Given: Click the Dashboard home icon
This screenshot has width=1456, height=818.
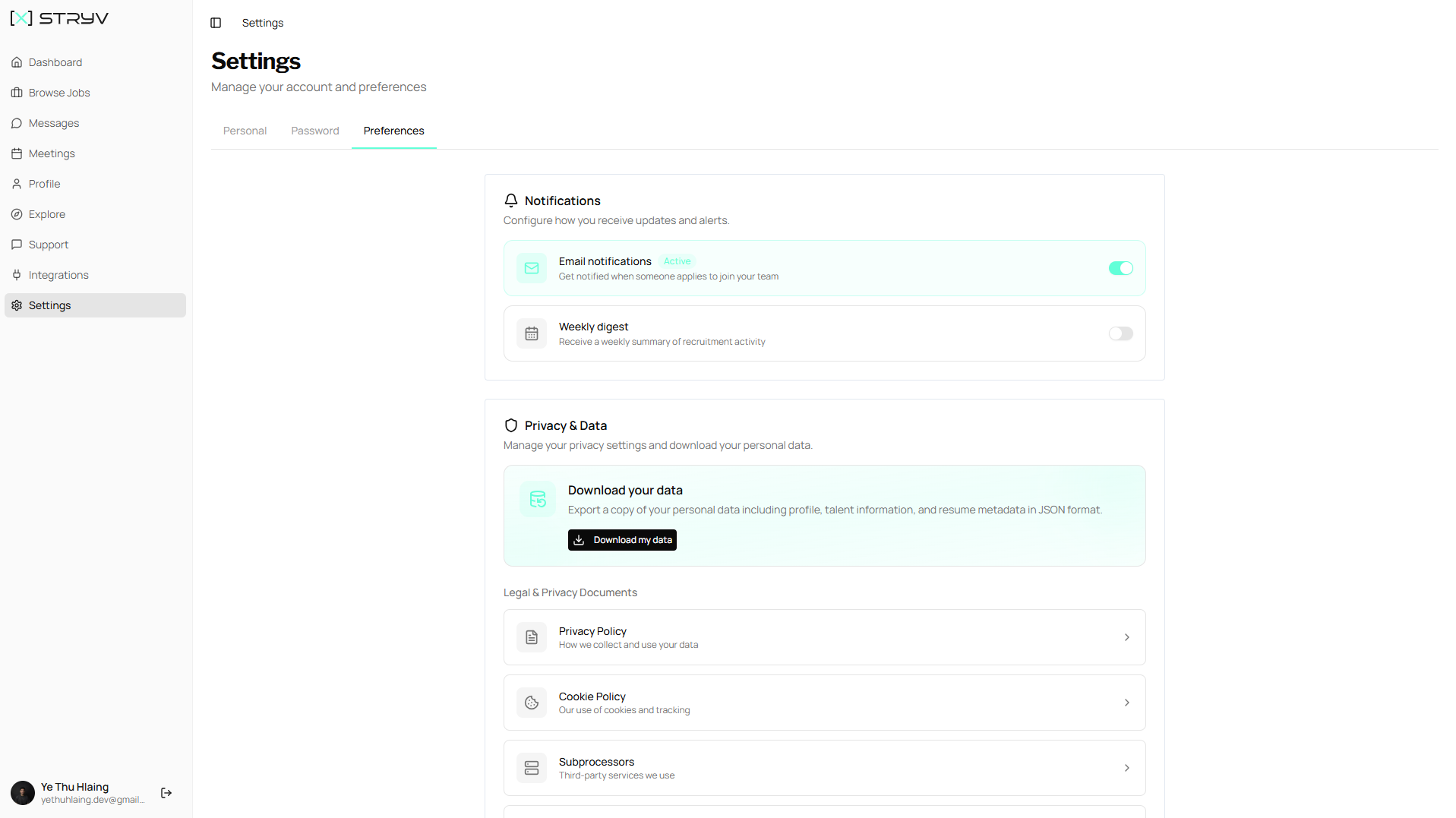Looking at the screenshot, I should coord(17,62).
